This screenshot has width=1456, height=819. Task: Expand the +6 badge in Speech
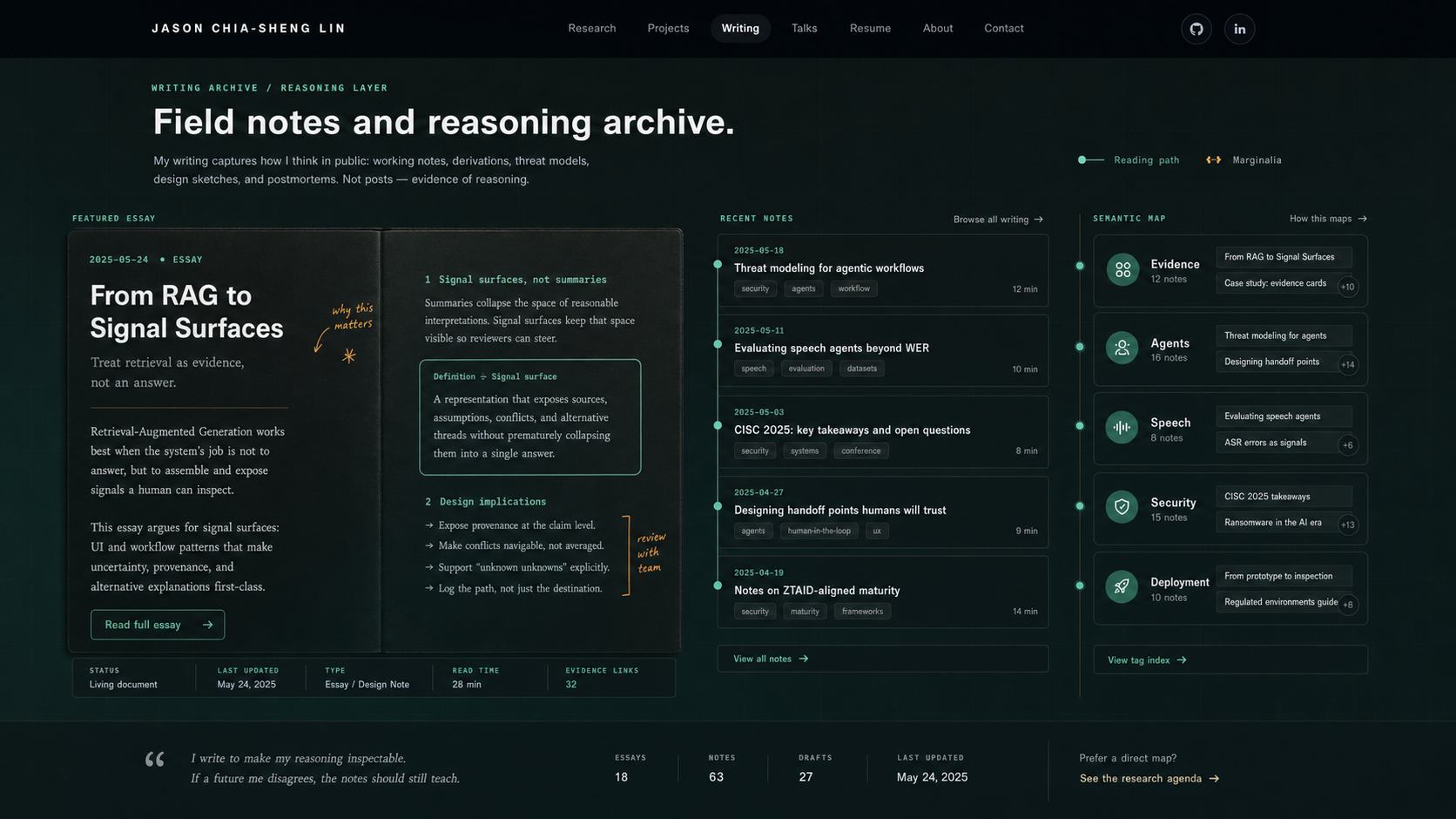coord(1348,445)
